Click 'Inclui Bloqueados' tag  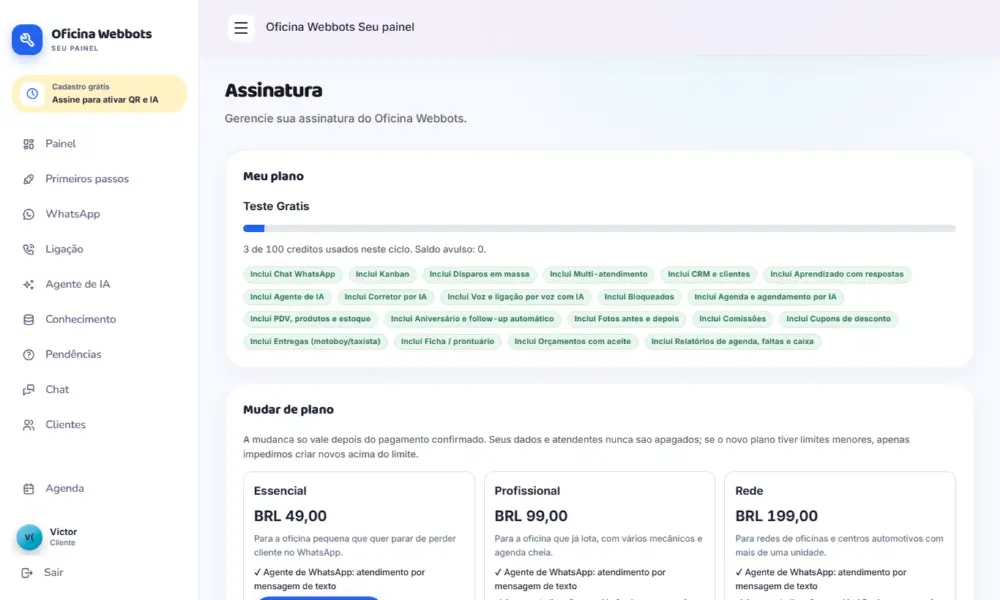[639, 297]
